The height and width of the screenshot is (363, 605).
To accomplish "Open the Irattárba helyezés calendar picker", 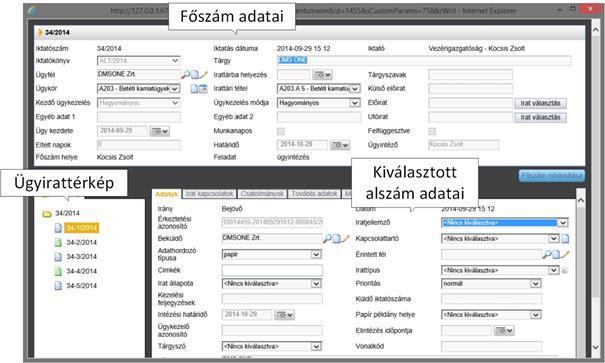I will point(323,74).
